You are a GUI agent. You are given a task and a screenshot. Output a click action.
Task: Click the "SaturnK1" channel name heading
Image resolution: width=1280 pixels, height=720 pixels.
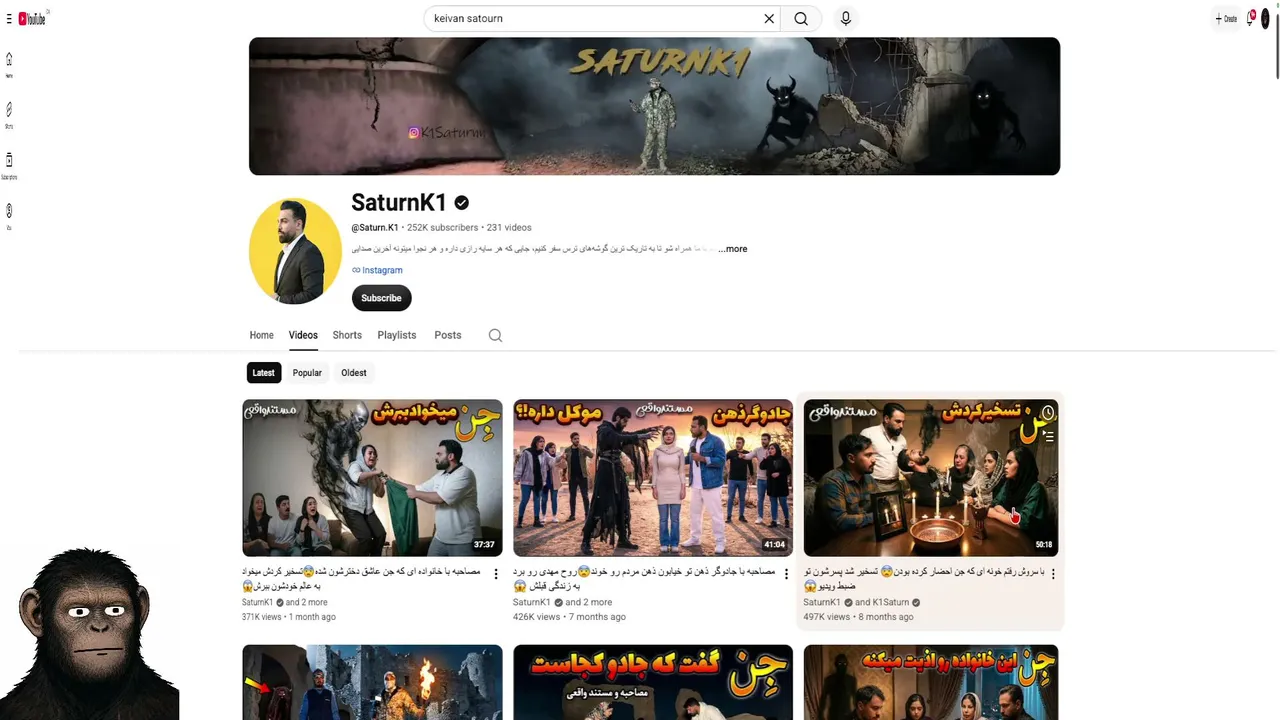click(x=399, y=203)
